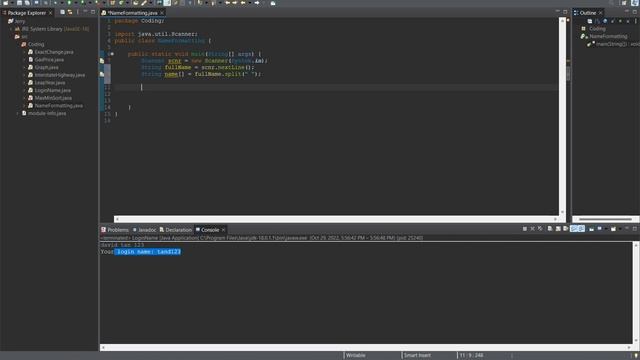
Task: Click the Console scroll-down arrow
Action: (x=636, y=340)
